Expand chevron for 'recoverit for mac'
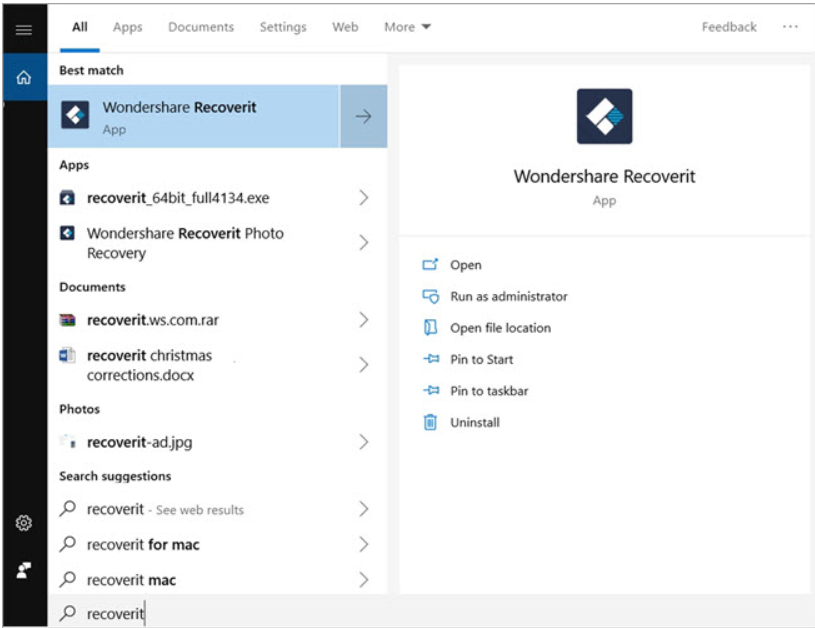 [x=364, y=544]
